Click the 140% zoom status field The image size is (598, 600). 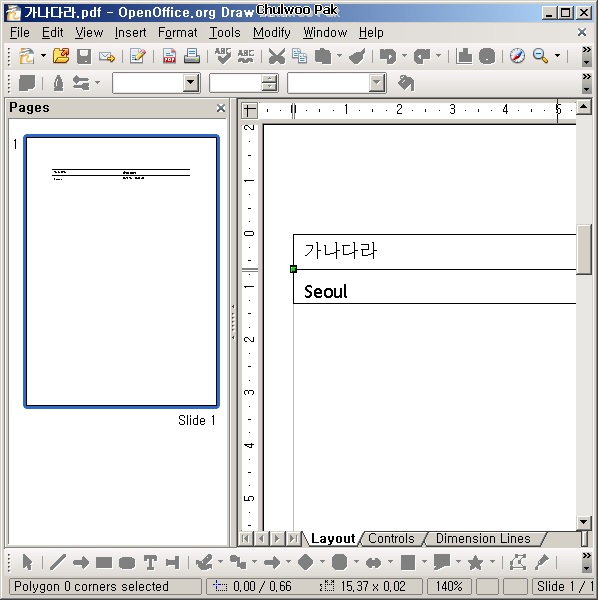click(x=449, y=586)
